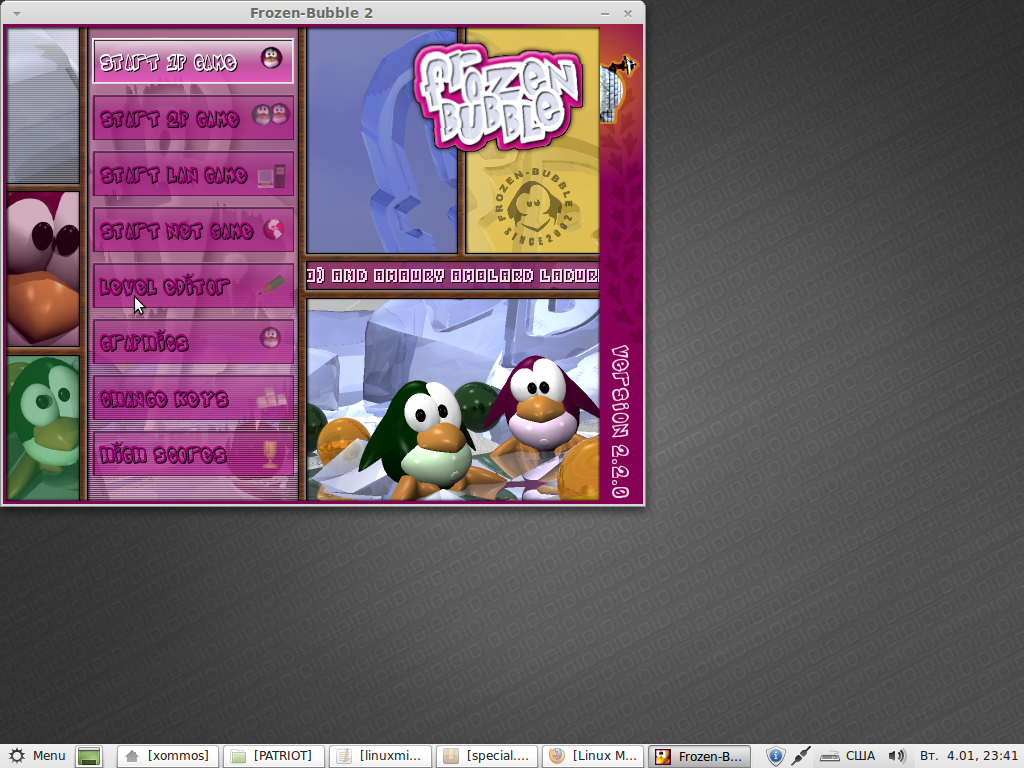View the High Scores
Image resolution: width=1024 pixels, height=768 pixels.
point(193,454)
